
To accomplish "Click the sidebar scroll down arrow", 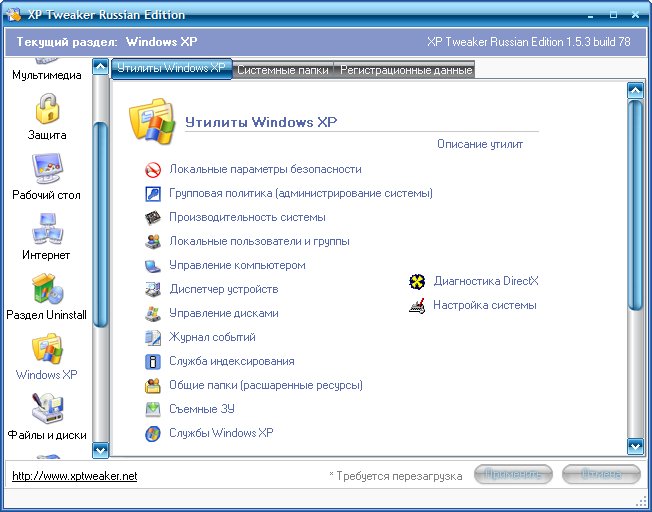I will pos(101,450).
